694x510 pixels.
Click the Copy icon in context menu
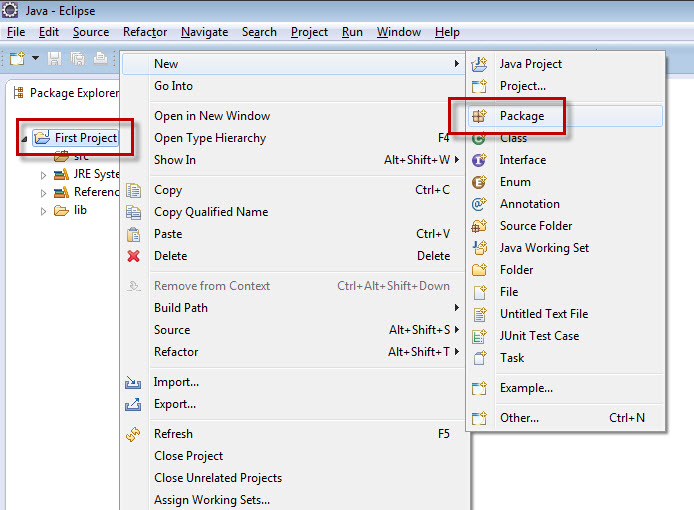pyautogui.click(x=133, y=190)
